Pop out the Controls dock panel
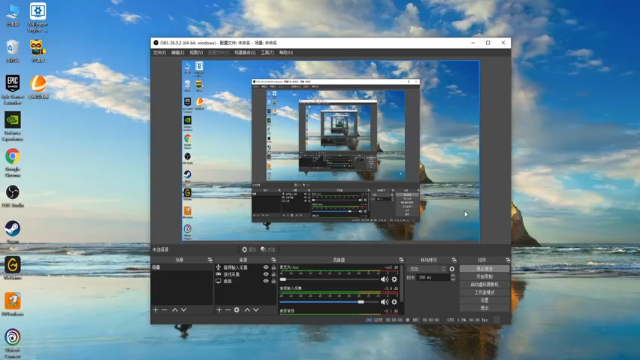This screenshot has height=360, width=640. point(508,260)
